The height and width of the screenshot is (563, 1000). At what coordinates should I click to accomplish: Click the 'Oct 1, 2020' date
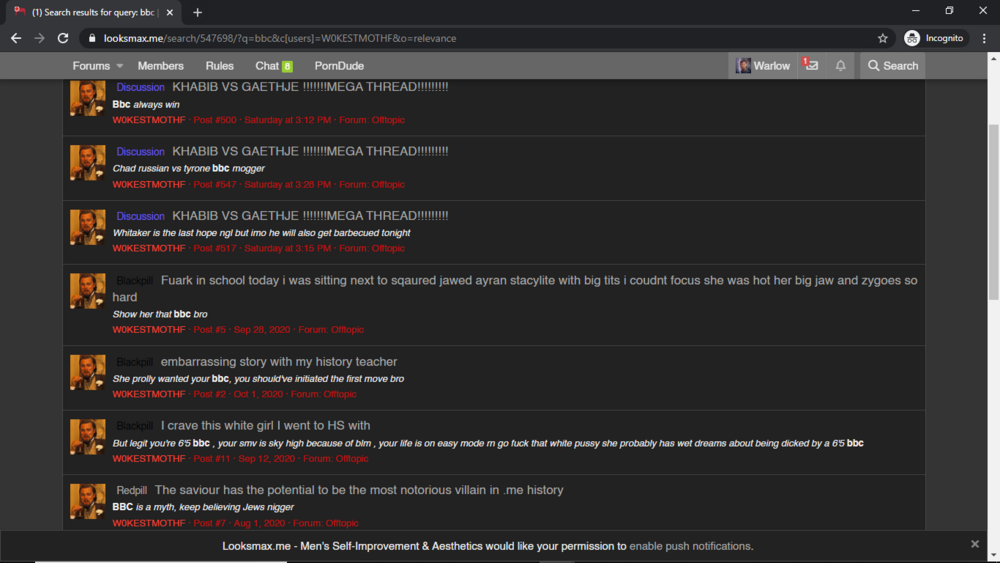coord(258,394)
